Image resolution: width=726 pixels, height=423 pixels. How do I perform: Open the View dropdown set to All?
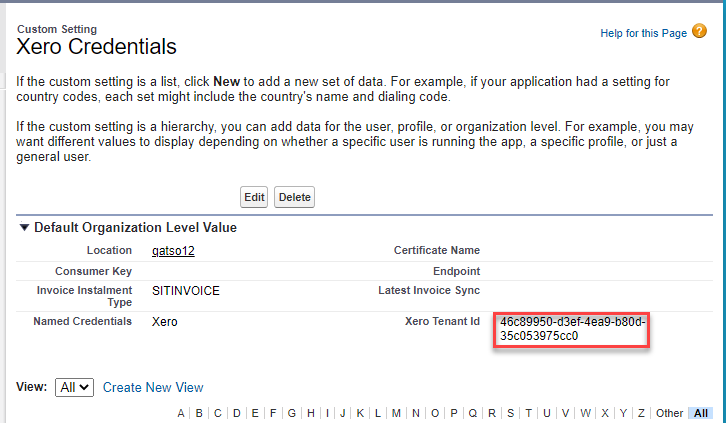74,387
